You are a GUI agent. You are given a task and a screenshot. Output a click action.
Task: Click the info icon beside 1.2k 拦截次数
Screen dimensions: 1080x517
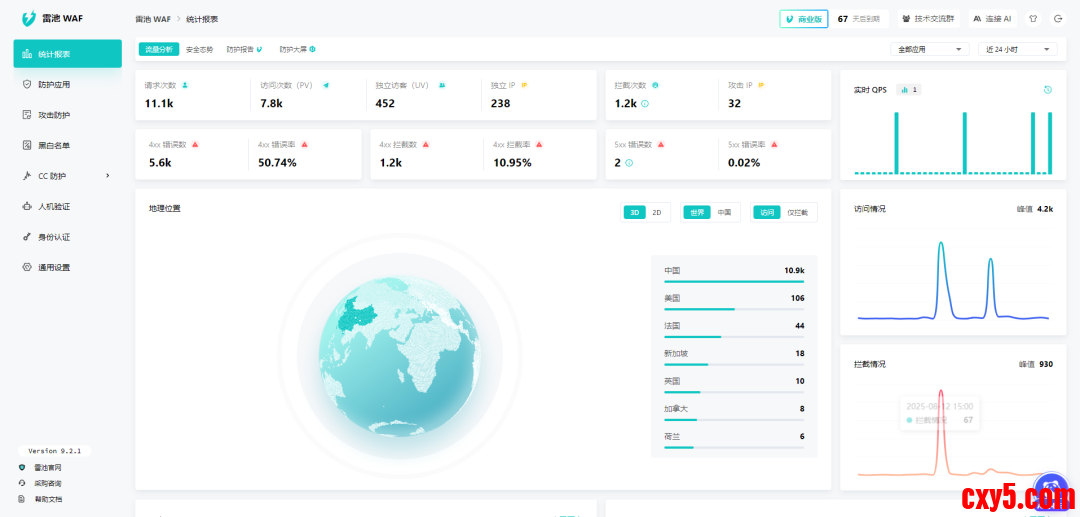645,104
